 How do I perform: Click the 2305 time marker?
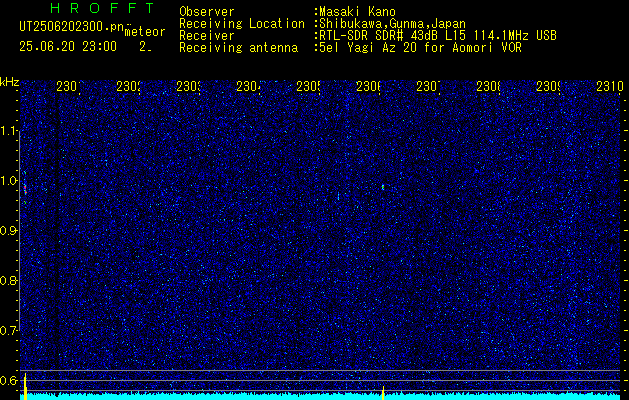click(x=308, y=86)
